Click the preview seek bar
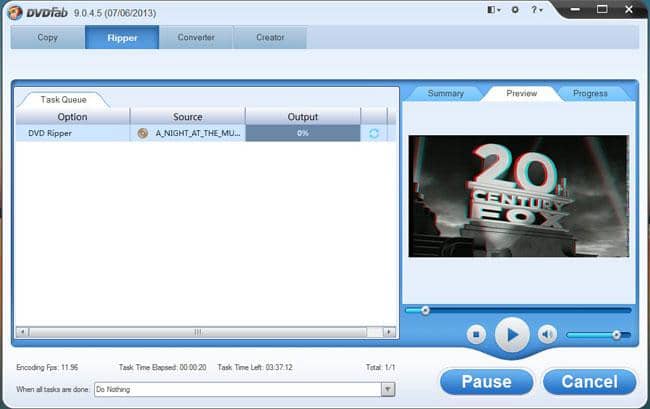The height and width of the screenshot is (409, 650). (518, 310)
